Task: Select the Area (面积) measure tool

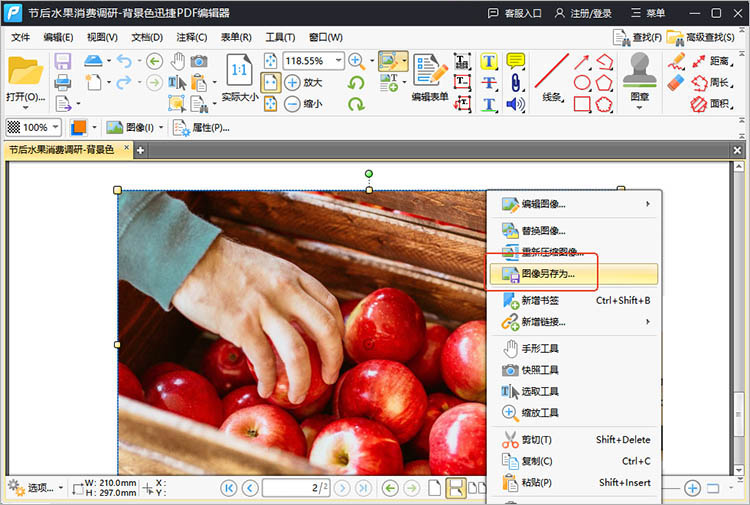Action: [x=713, y=104]
